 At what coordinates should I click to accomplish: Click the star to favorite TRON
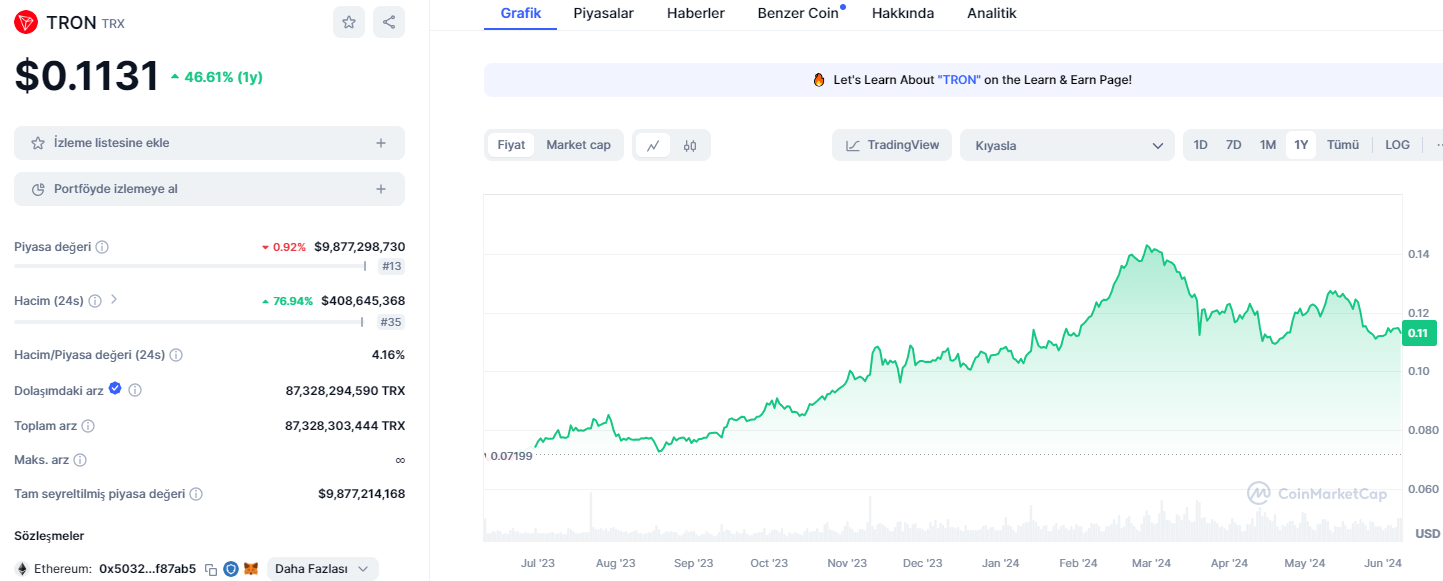(x=348, y=22)
